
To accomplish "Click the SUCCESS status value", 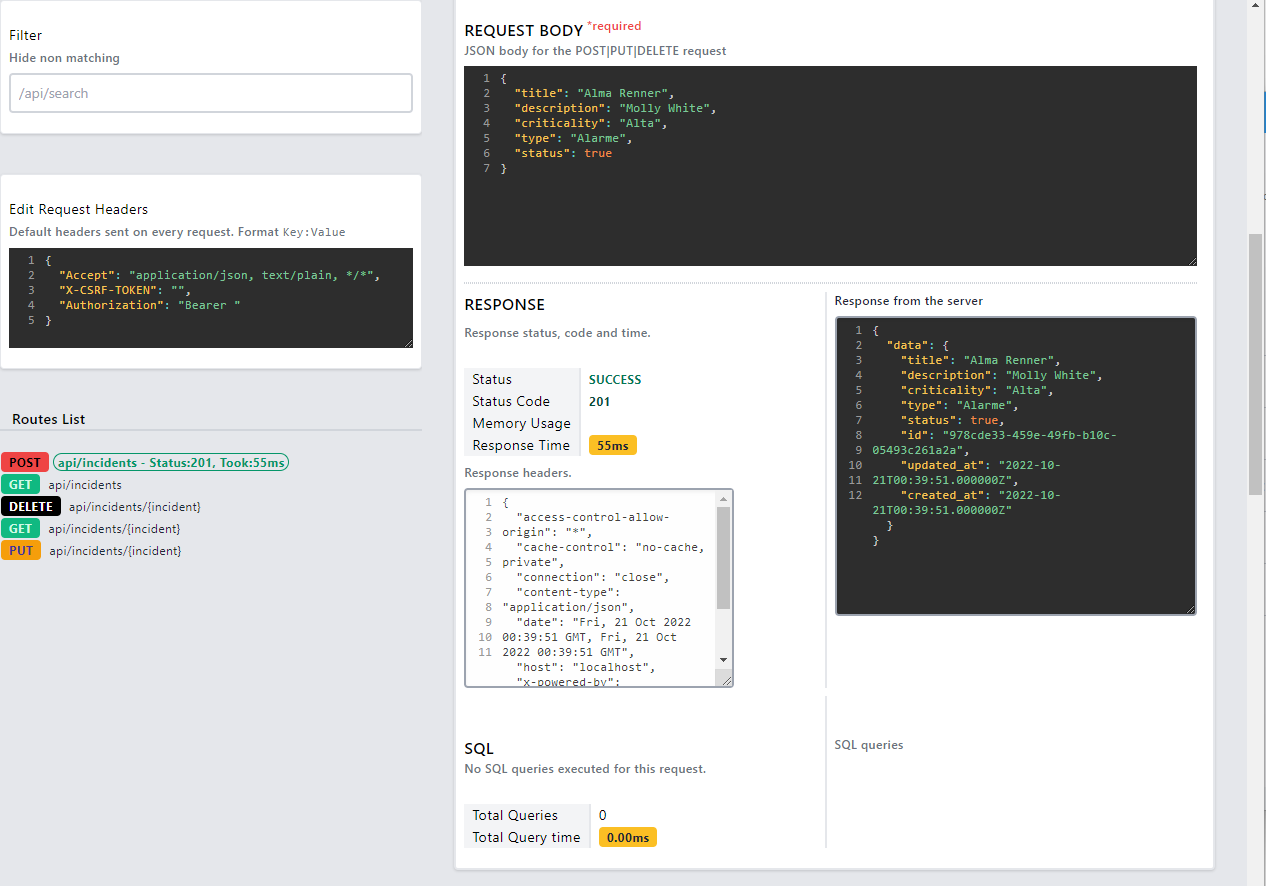I will [615, 379].
